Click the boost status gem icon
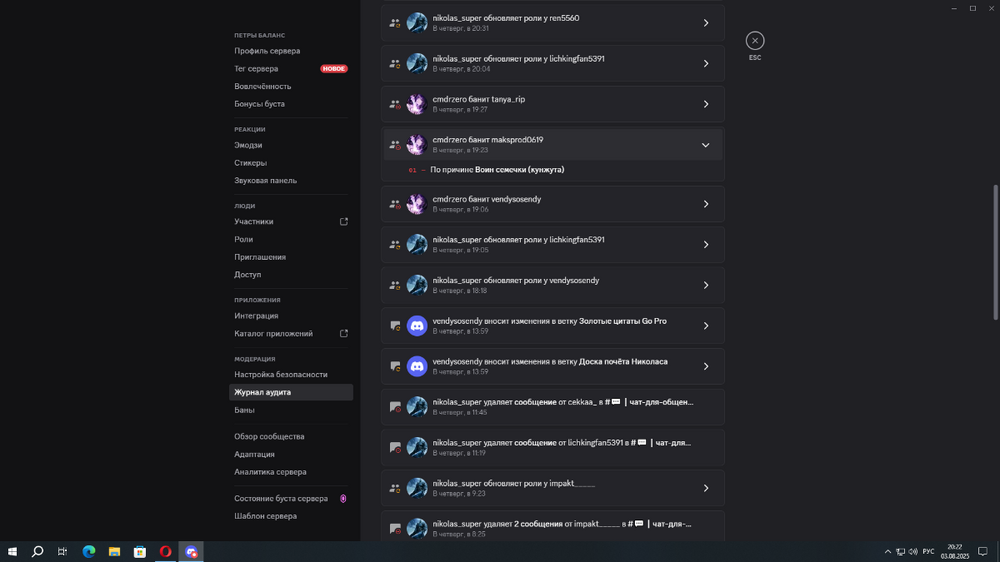This screenshot has width=1000, height=562. point(343,499)
